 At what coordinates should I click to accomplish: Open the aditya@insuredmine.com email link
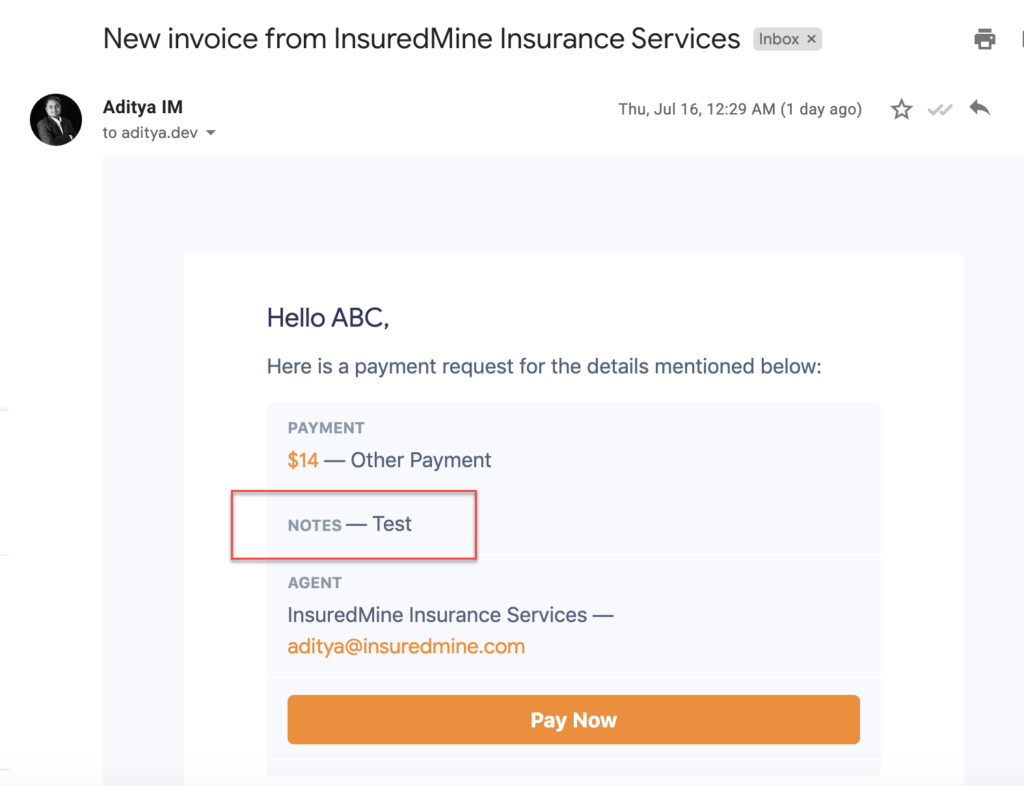(406, 646)
